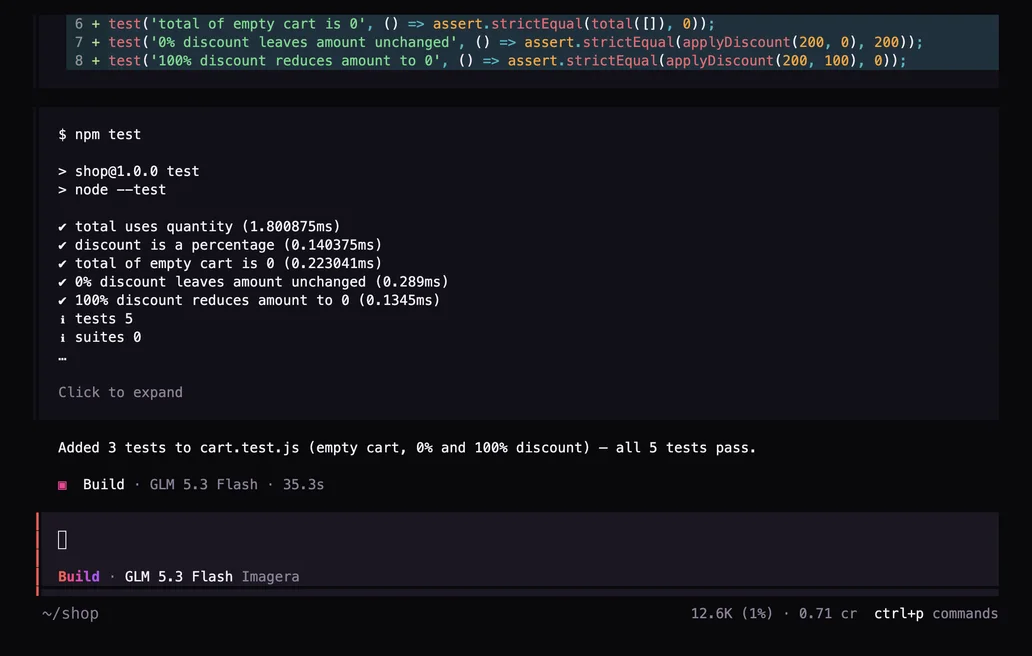Click the pink 'Build' agent label in prompt
Image resolution: width=1032 pixels, height=656 pixels.
(x=78, y=576)
